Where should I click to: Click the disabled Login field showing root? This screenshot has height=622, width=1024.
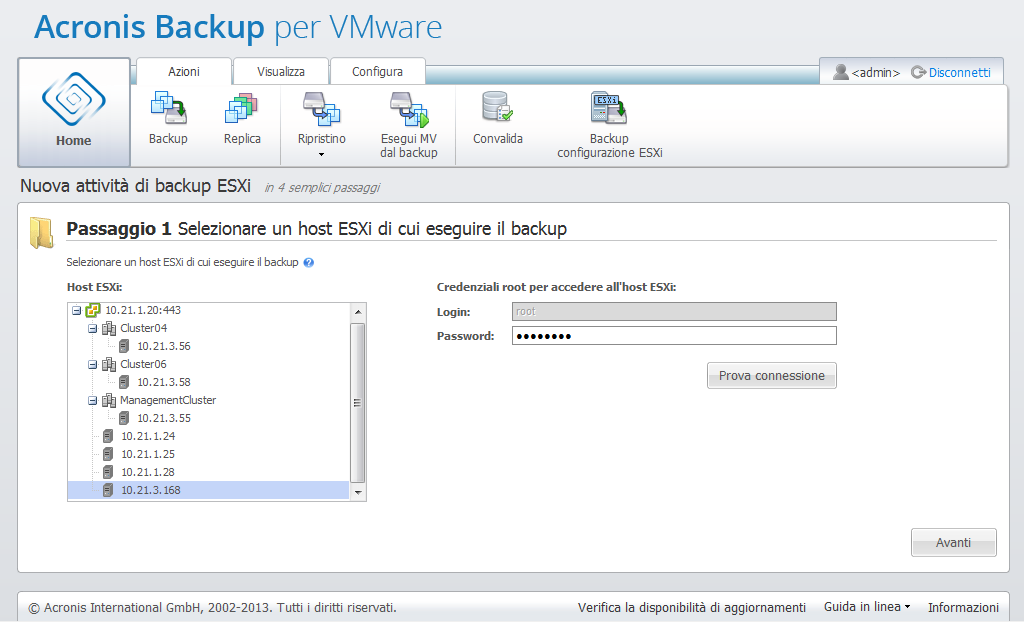point(674,312)
